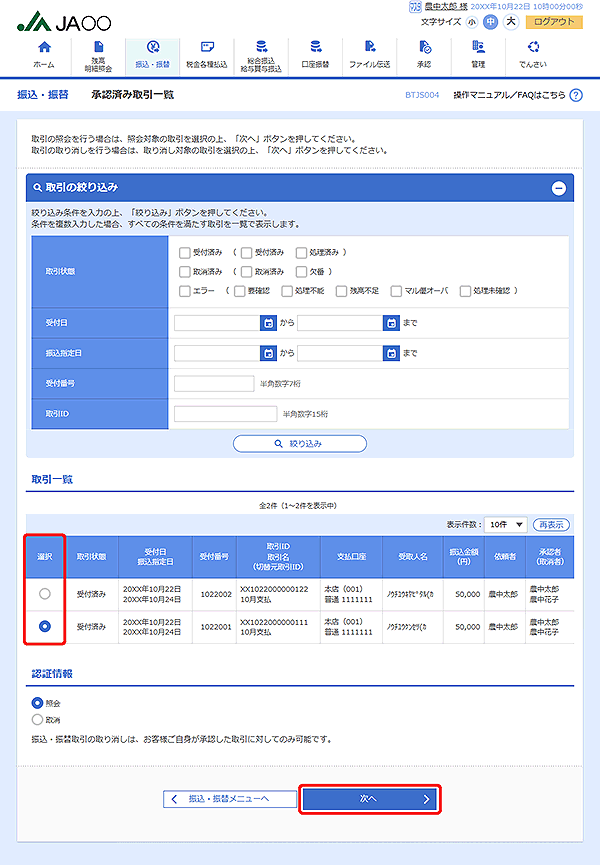Check the 要確認 checkbox
This screenshot has width=600, height=865.
click(x=239, y=291)
